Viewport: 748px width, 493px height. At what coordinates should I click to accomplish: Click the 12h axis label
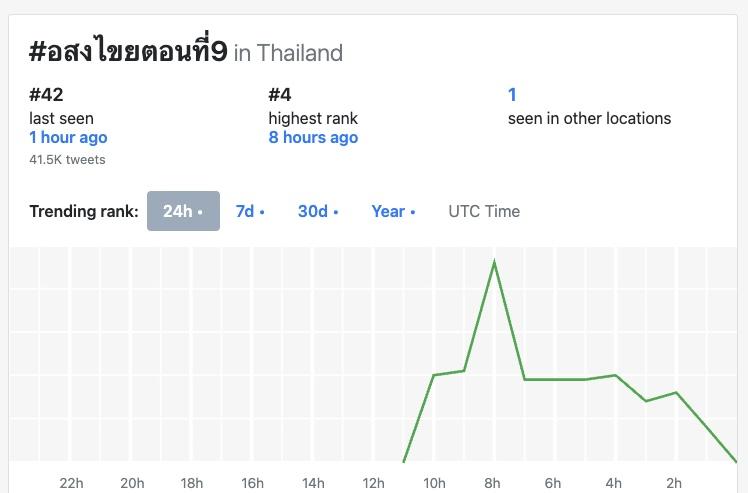point(373,483)
